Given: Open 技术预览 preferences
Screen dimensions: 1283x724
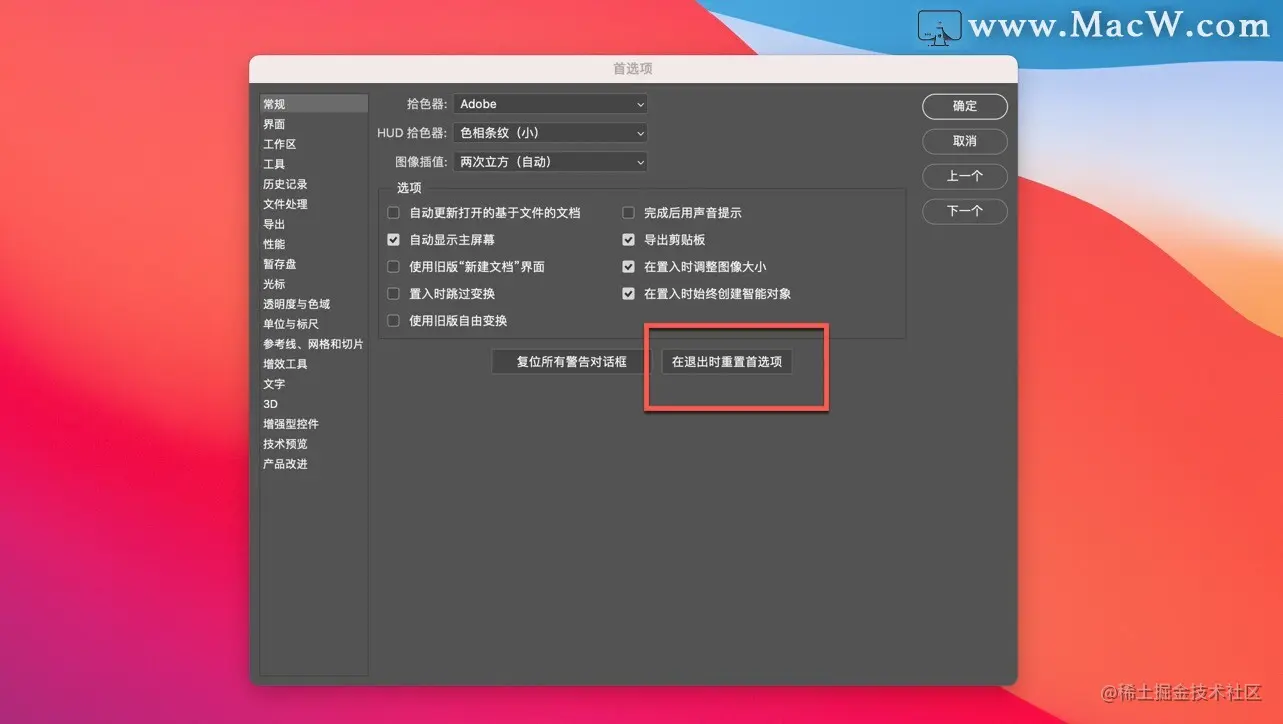Looking at the screenshot, I should pos(314,444).
